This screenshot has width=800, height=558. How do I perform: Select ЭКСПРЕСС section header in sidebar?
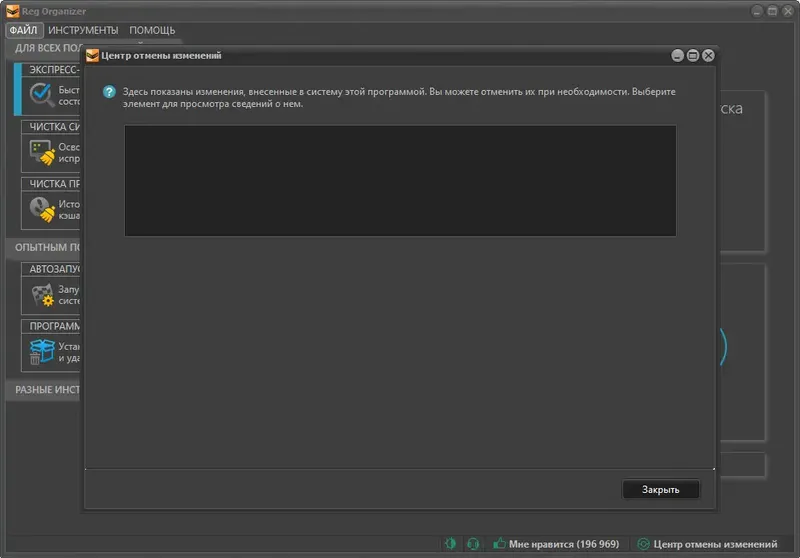coord(51,69)
